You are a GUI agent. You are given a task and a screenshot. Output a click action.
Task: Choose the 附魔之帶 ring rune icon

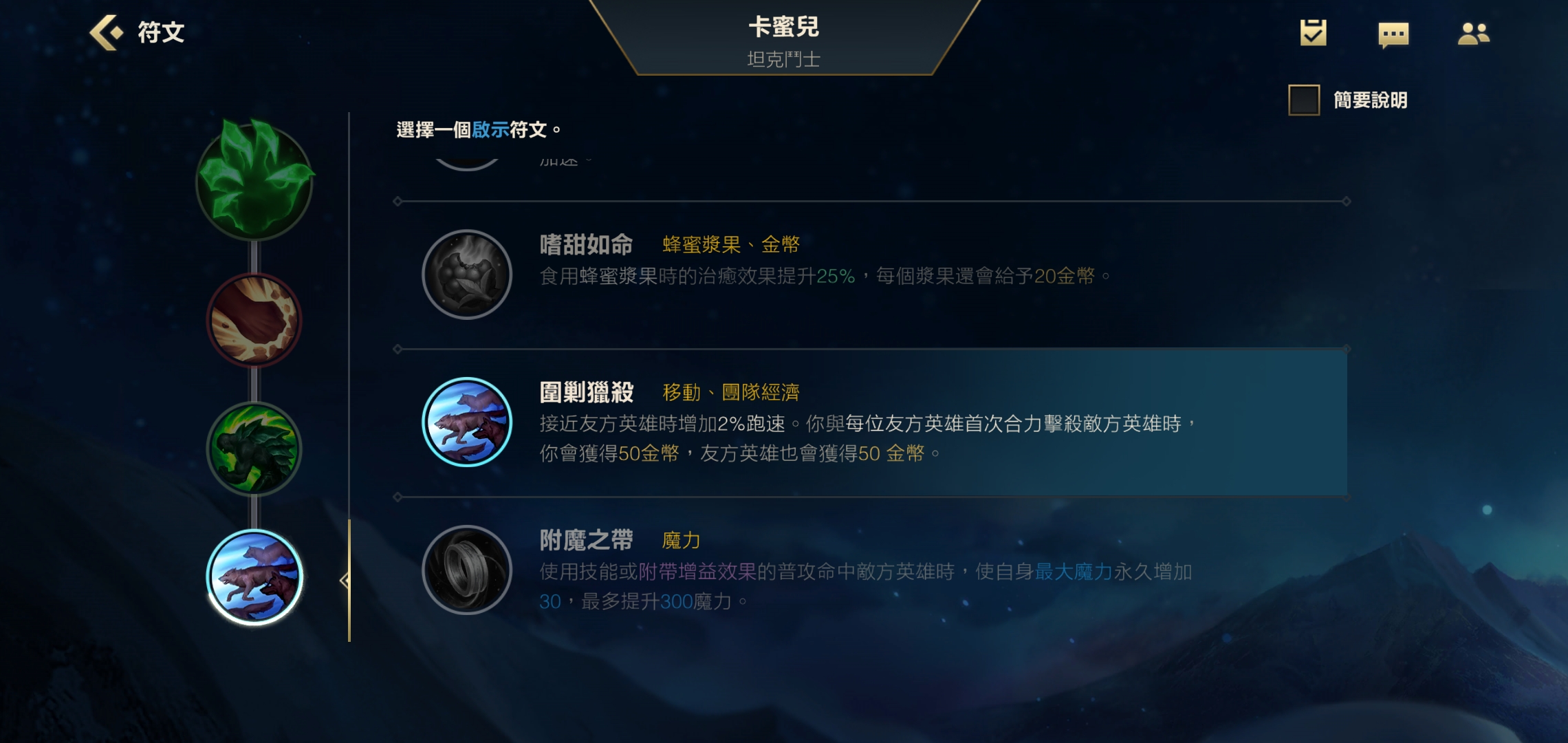[x=467, y=570]
